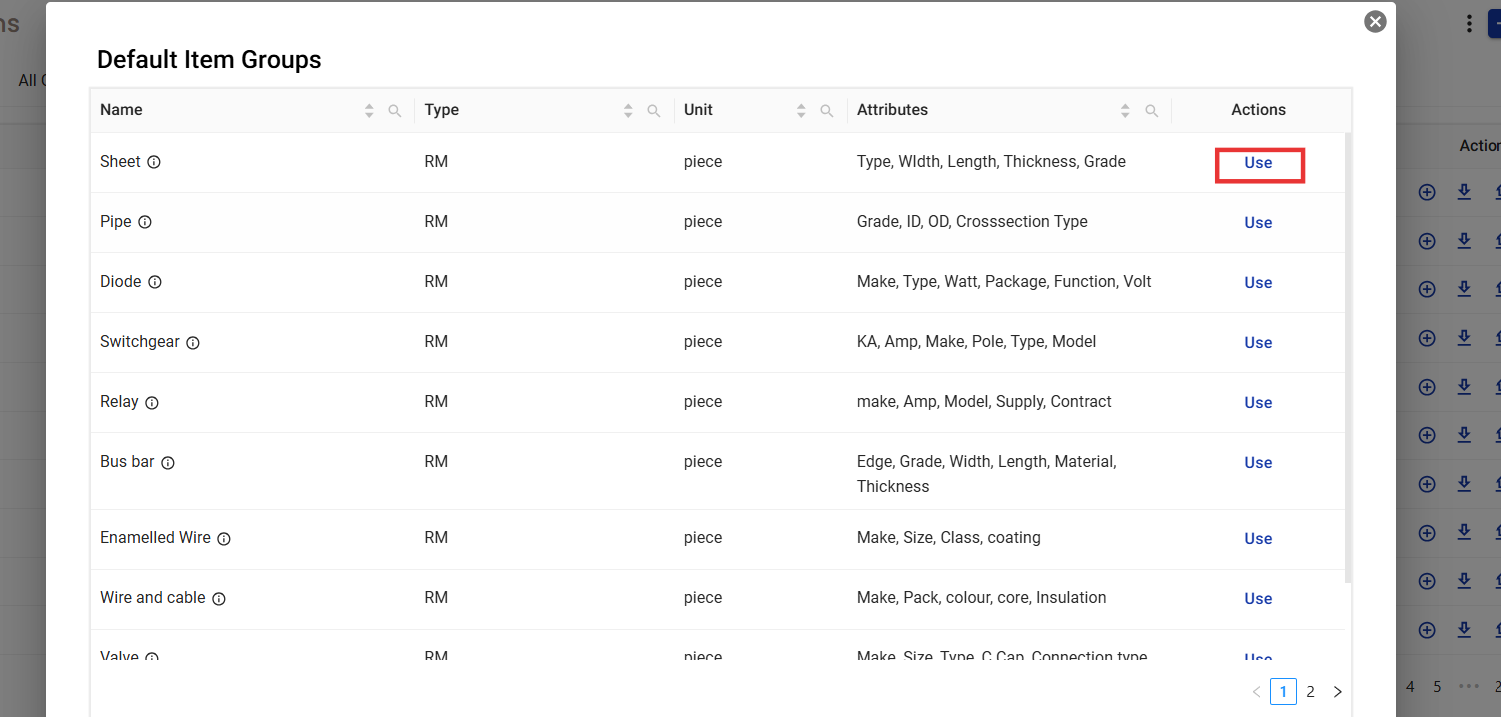Click the info icon beside Bus bar
The image size is (1501, 717).
pyautogui.click(x=168, y=462)
